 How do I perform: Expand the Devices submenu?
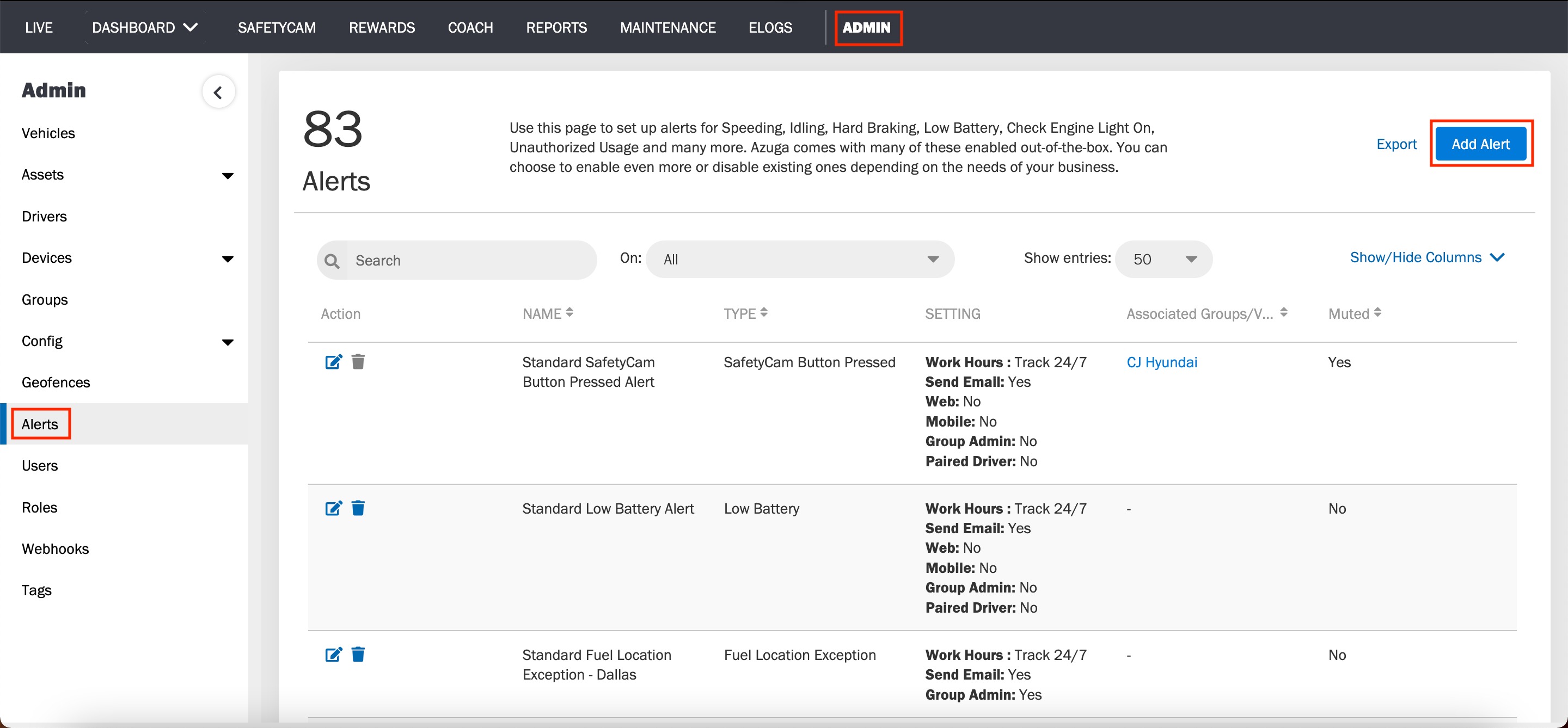pos(228,259)
